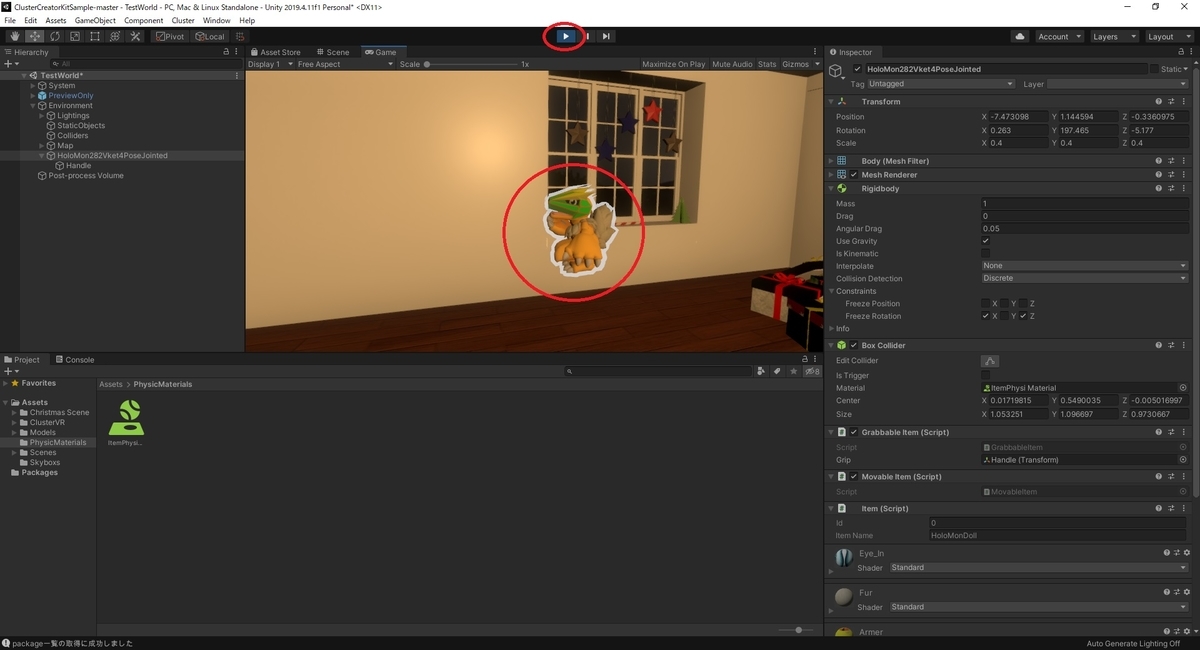Open Fur material help icon

(1166, 593)
